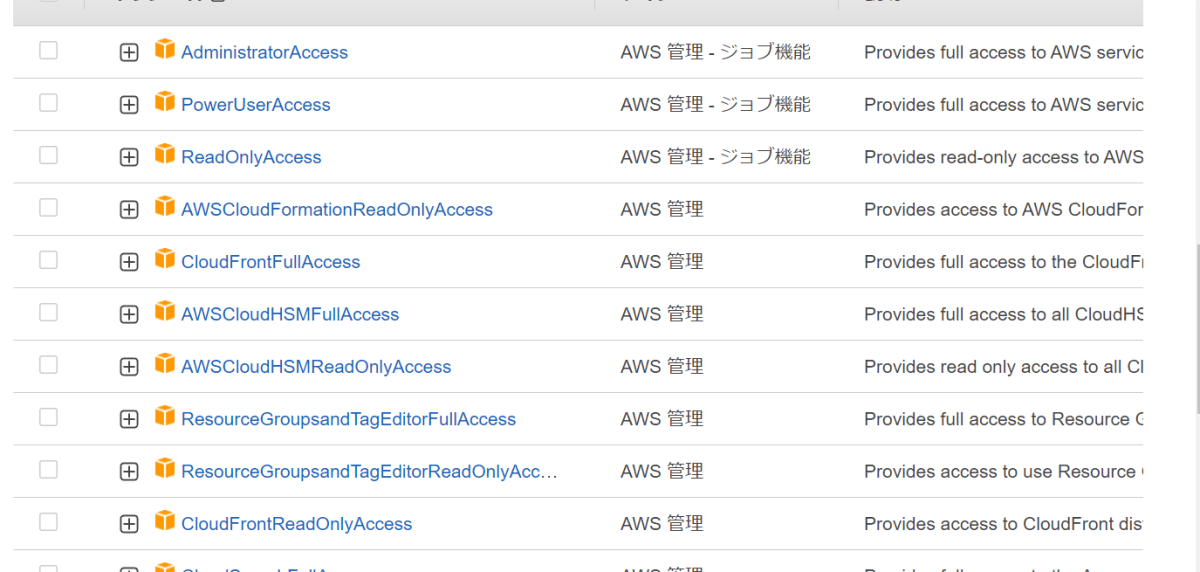Expand the AdministratorAccess policy details
The height and width of the screenshot is (572, 1200).
(x=128, y=53)
